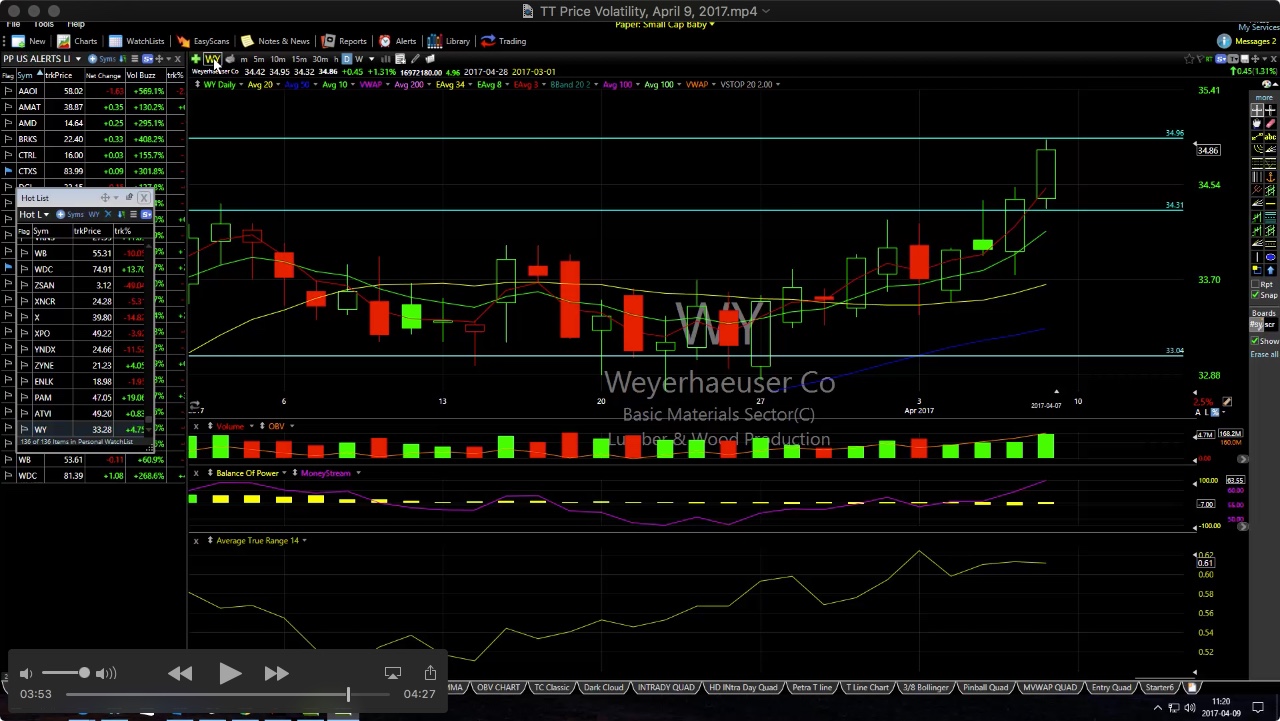This screenshot has height=721, width=1280.
Task: Launch EasyScans from the toolbar
Action: coord(203,41)
